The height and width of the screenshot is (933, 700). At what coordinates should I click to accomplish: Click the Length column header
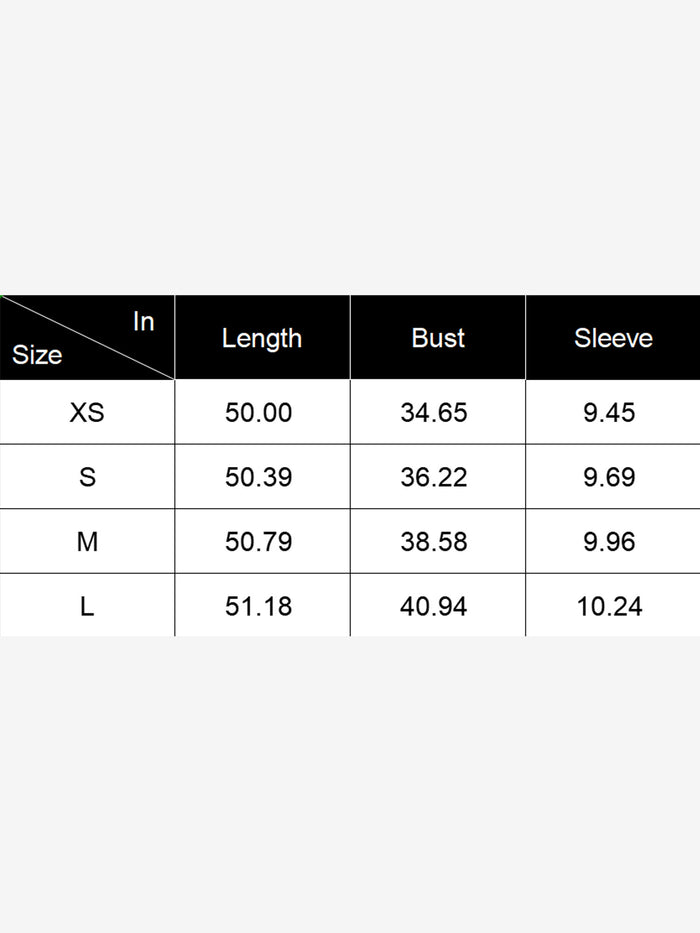pyautogui.click(x=262, y=338)
